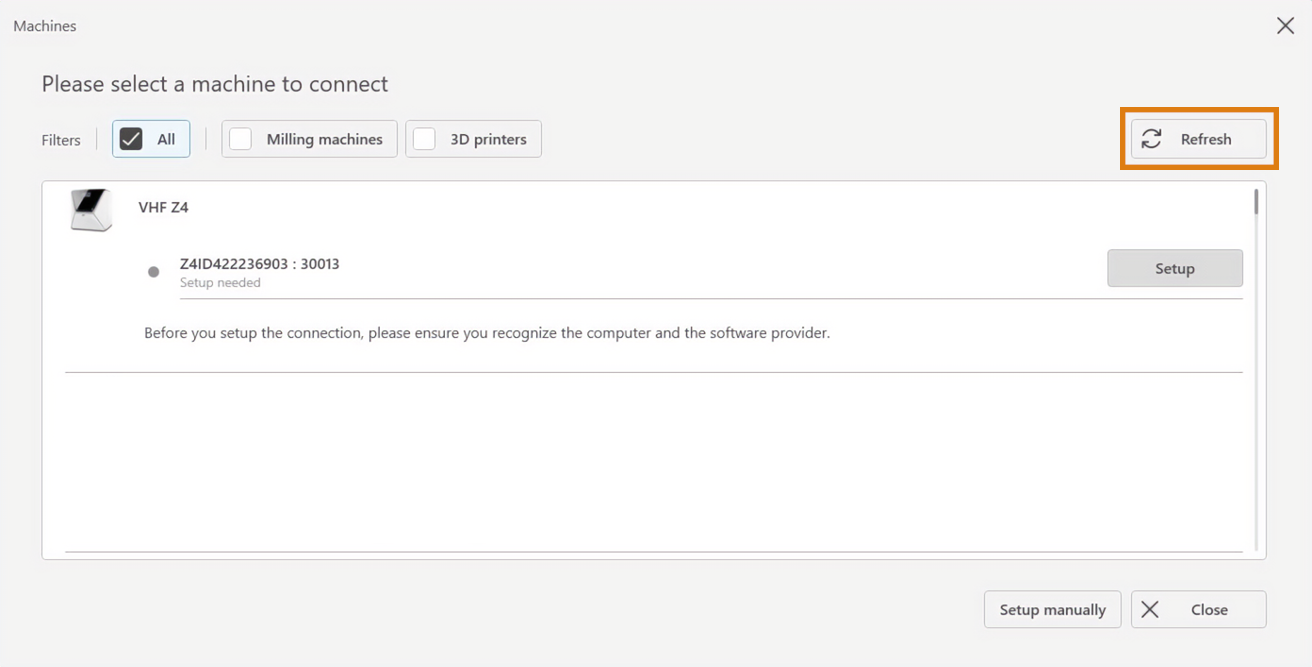
Task: Click the Setup needed status text
Action: coord(220,283)
